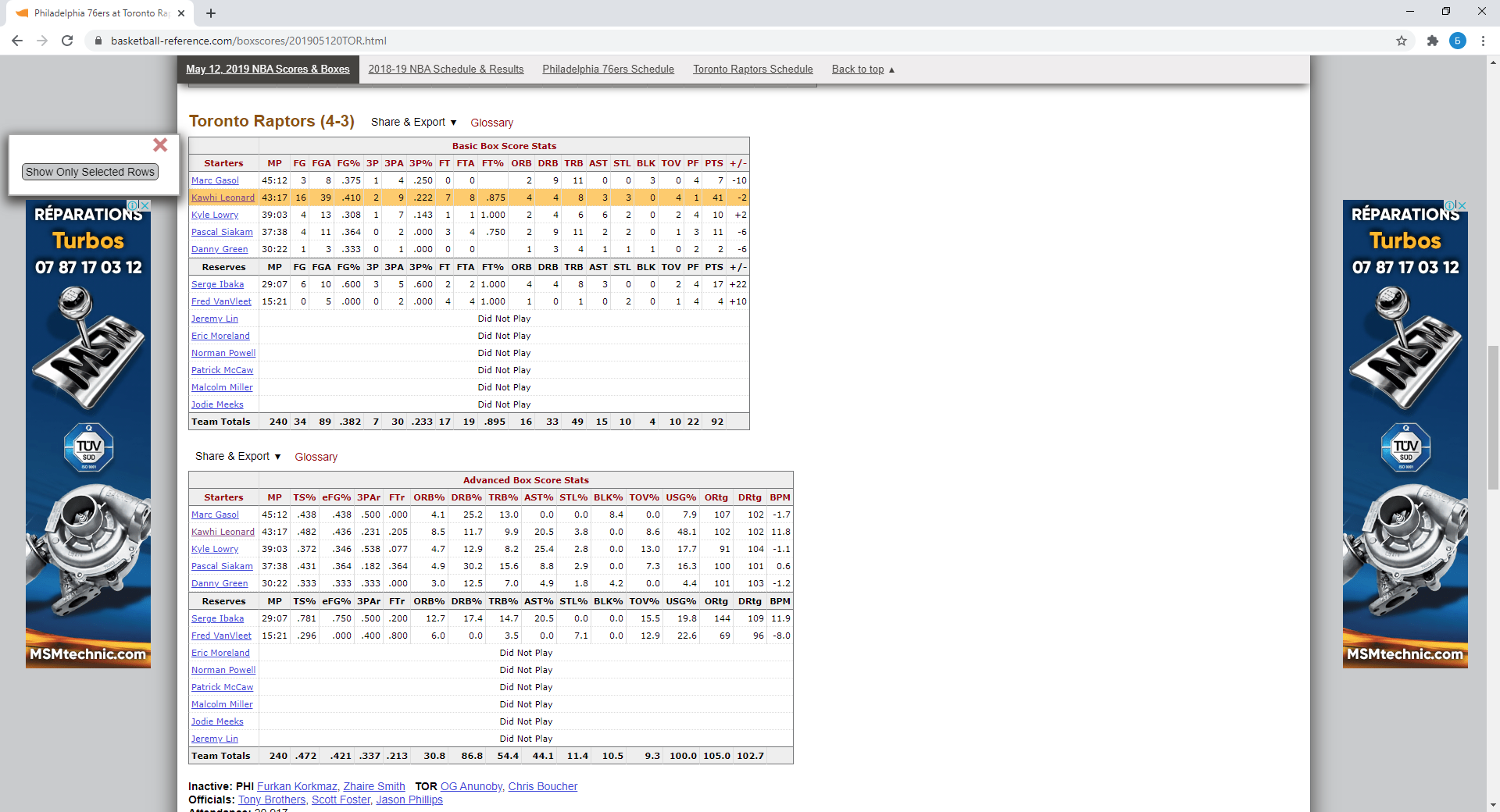Image resolution: width=1500 pixels, height=812 pixels.
Task: Open the browser extensions puzzle icon
Action: [x=1432, y=41]
